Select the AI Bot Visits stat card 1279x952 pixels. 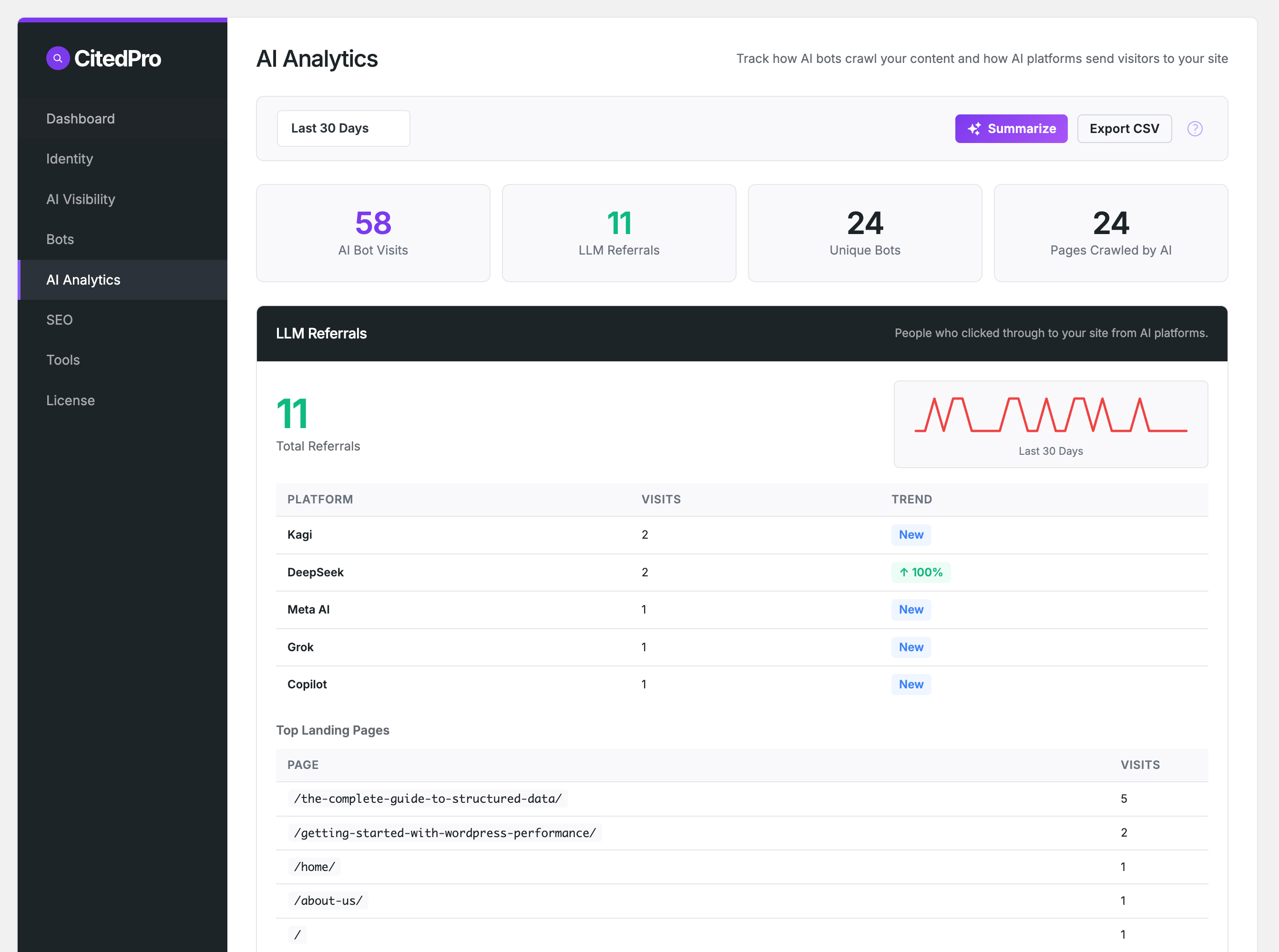tap(373, 233)
